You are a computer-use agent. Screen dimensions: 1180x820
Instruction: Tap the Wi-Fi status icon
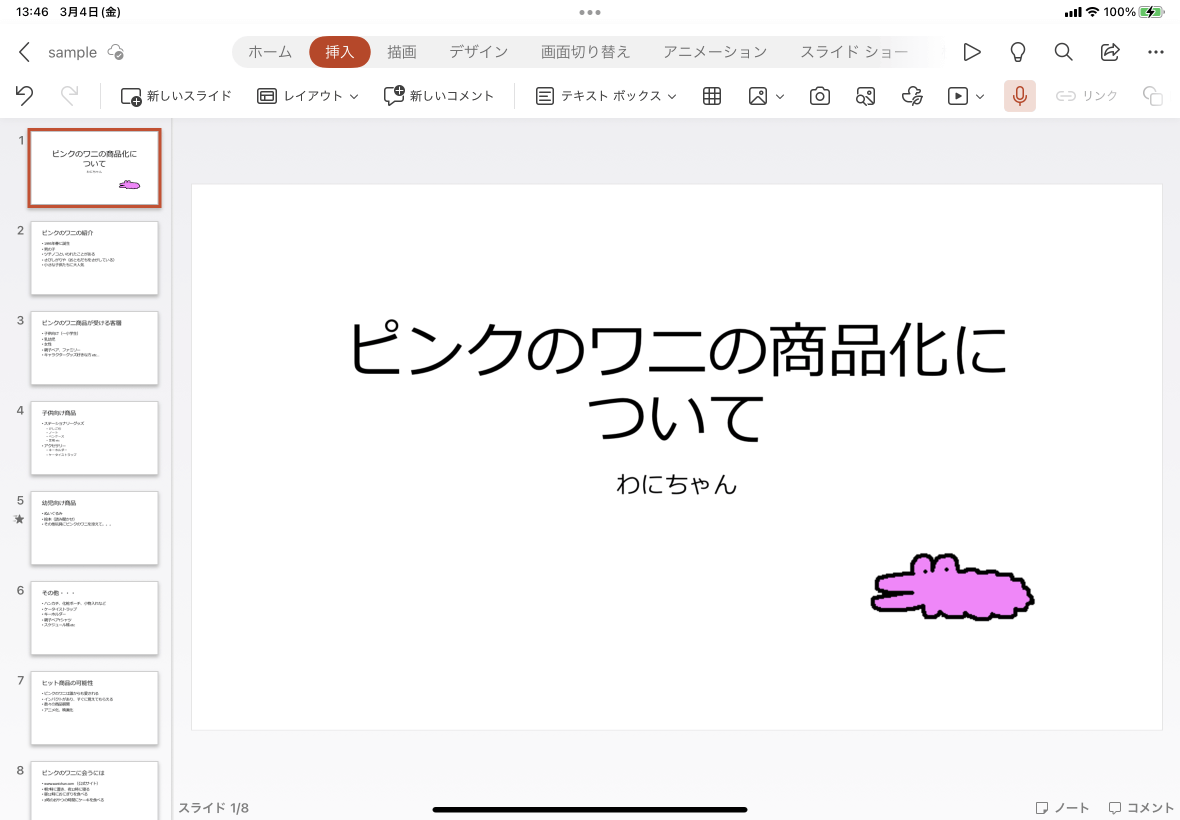click(1092, 12)
